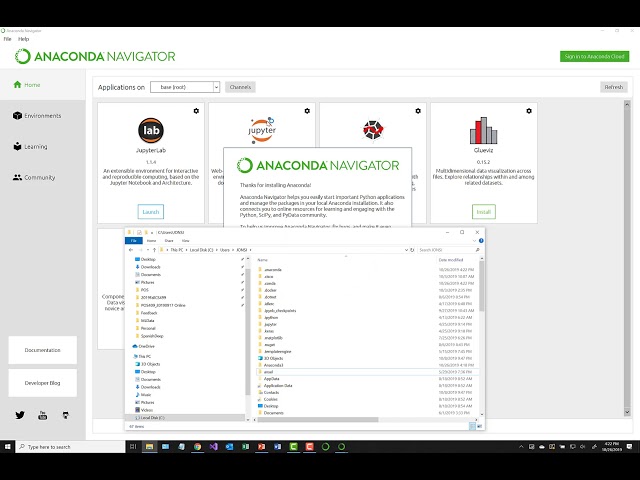Open Anaconda YouTube icon in sidebar
640x480 pixels.
[x=42, y=415]
